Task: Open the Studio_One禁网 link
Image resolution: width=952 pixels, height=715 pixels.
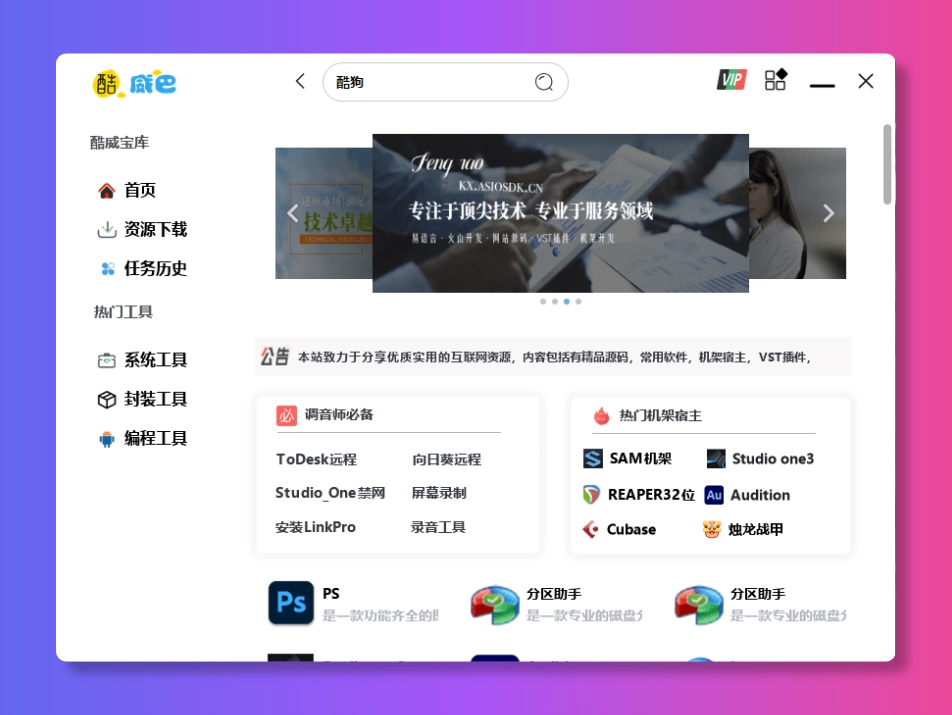Action: (330, 493)
